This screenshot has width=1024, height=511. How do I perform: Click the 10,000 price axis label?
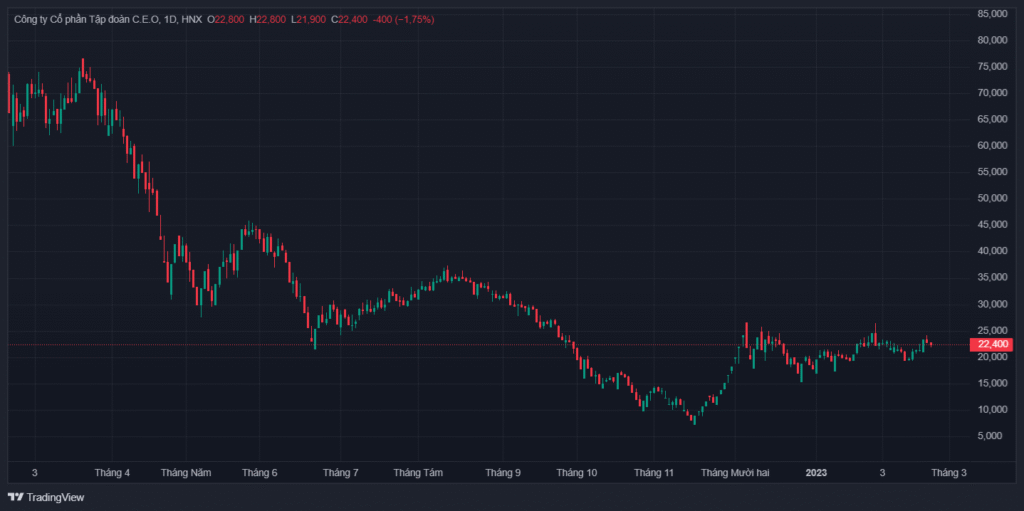tap(992, 410)
